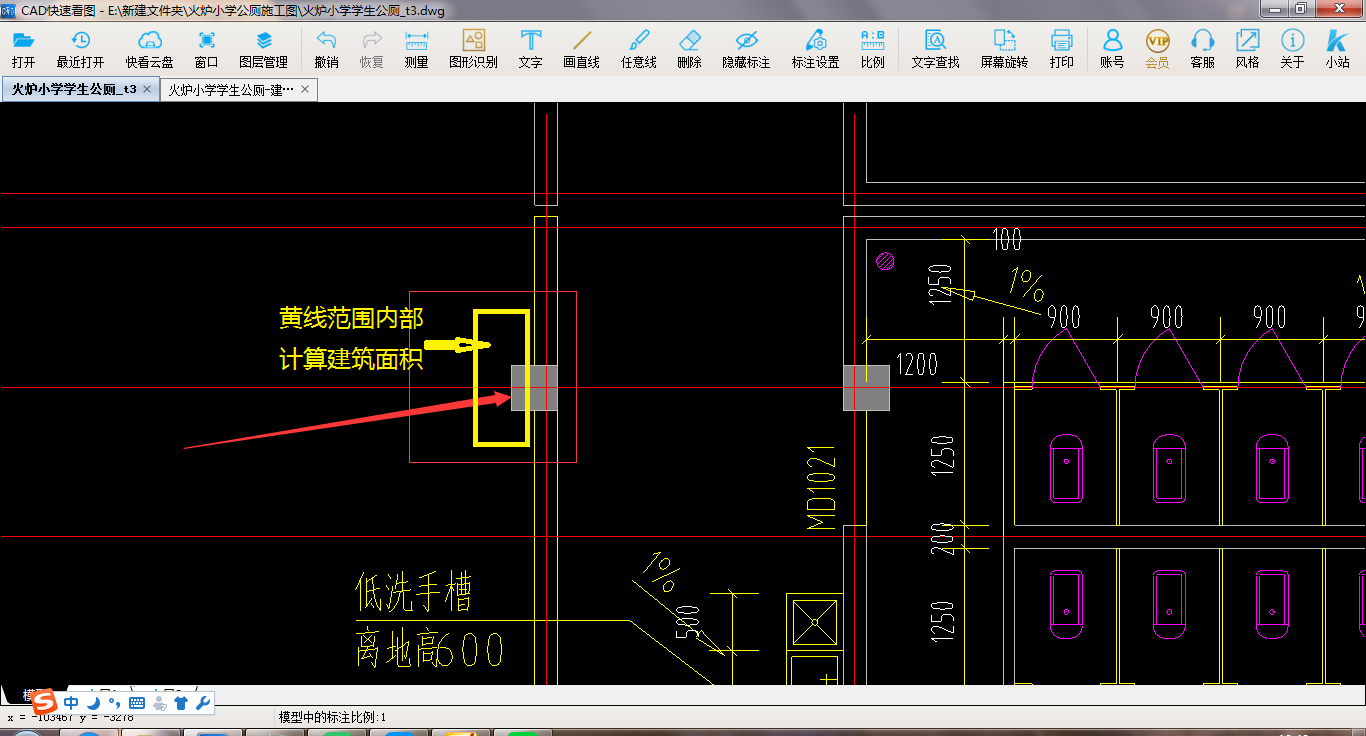The image size is (1366, 736).
Task: Open the 快看云盘 cloud drive
Action: tap(149, 49)
